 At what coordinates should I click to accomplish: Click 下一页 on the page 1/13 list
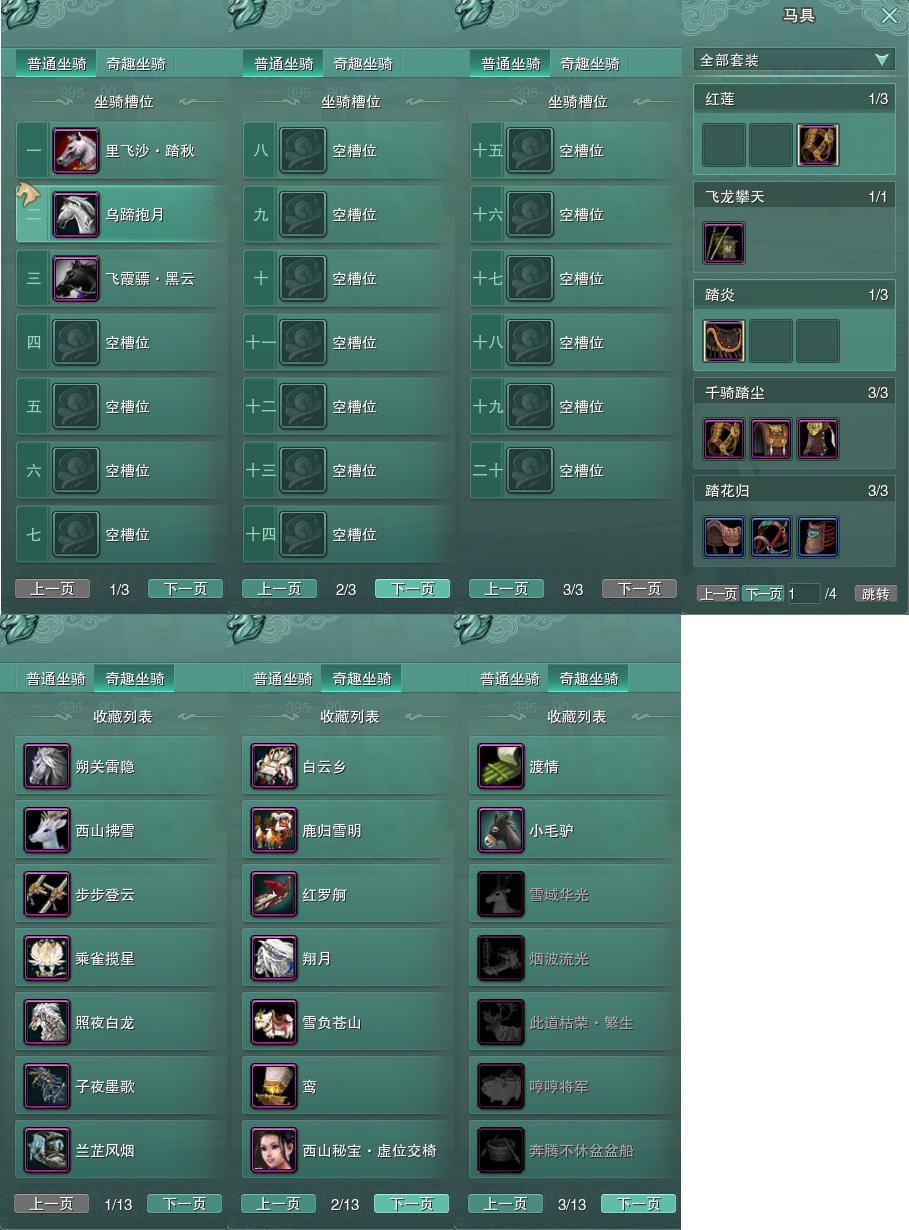pyautogui.click(x=184, y=1204)
